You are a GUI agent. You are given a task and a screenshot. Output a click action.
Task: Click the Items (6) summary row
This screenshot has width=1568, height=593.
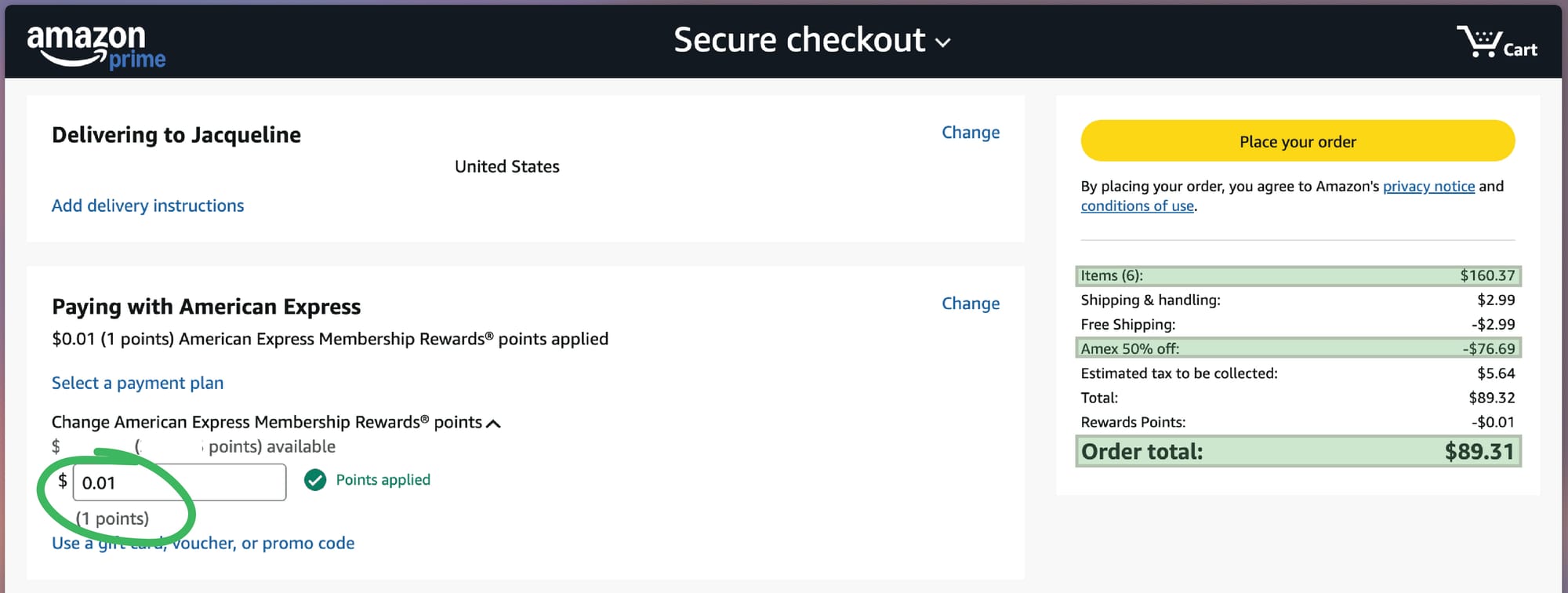click(x=1298, y=275)
